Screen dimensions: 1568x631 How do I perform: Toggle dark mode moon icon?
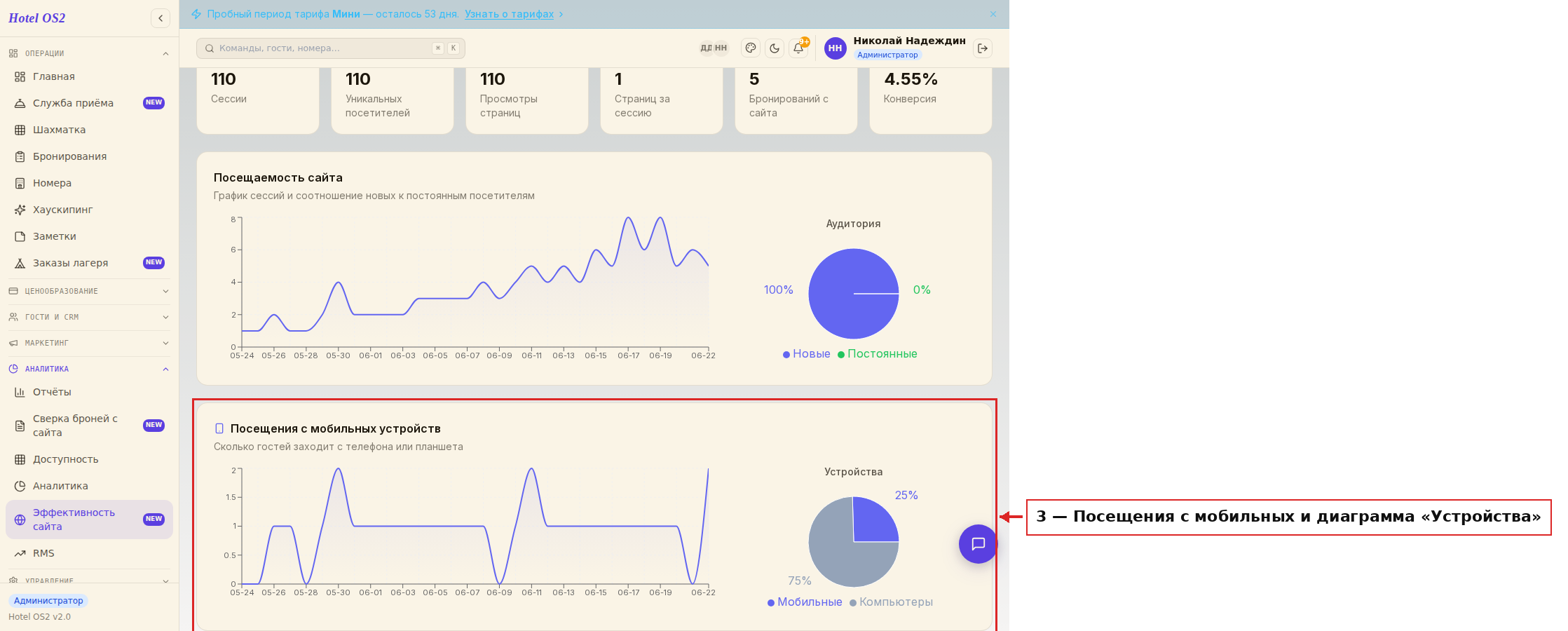[775, 48]
